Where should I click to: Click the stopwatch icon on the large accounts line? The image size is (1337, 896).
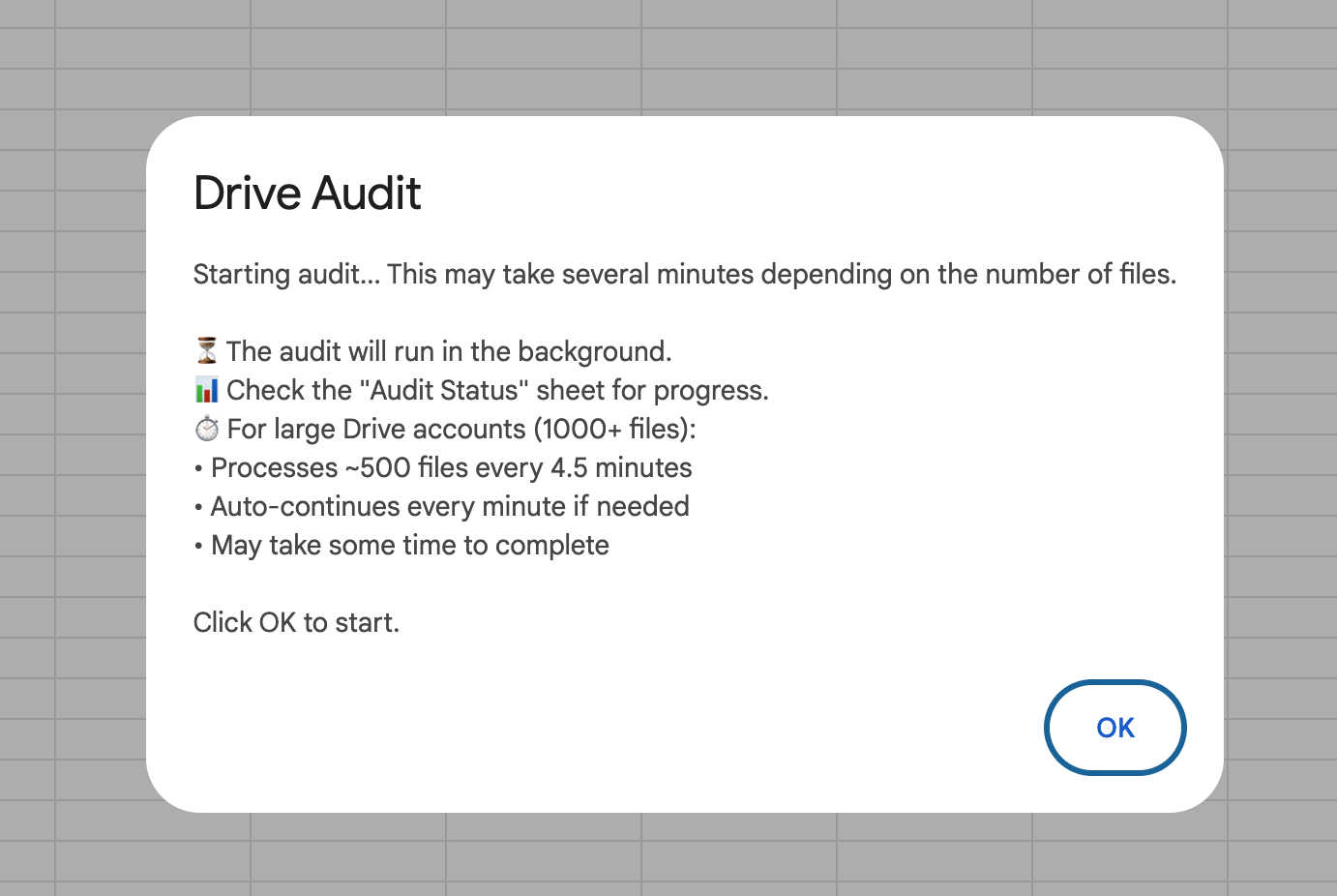click(x=205, y=428)
